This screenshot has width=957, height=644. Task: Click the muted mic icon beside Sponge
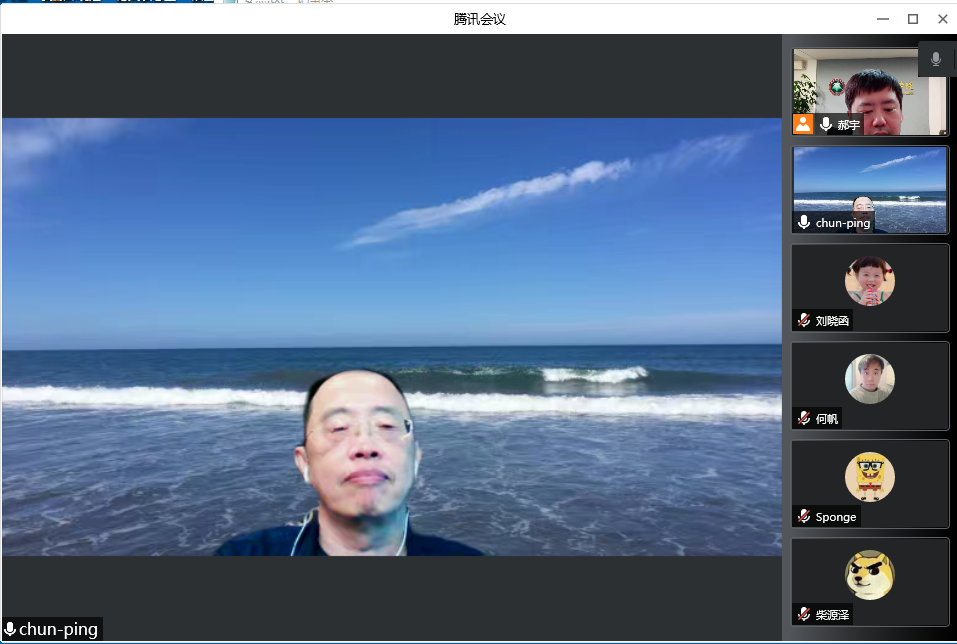(x=804, y=516)
